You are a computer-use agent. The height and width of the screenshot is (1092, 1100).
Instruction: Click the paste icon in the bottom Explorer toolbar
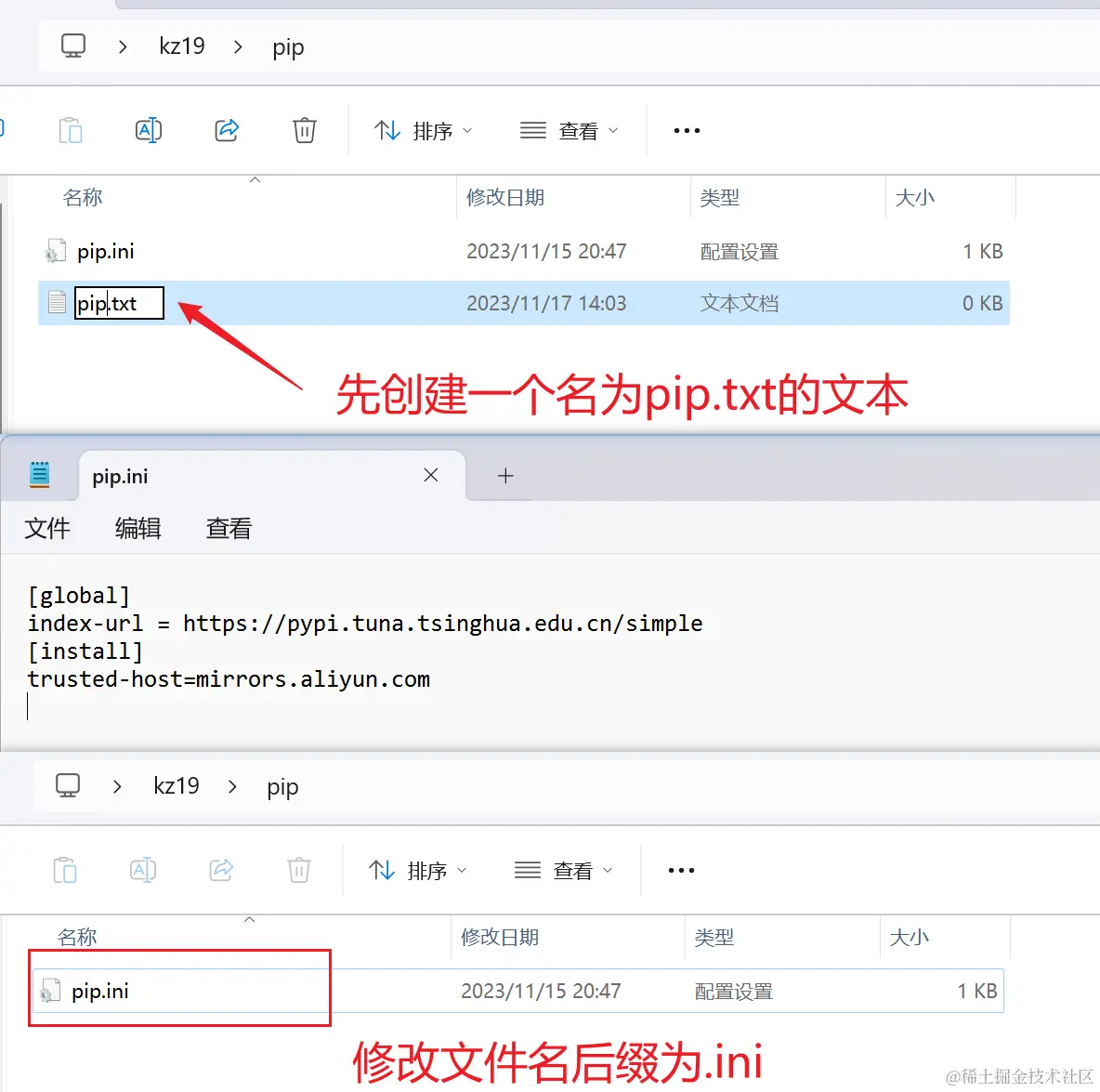click(x=65, y=870)
